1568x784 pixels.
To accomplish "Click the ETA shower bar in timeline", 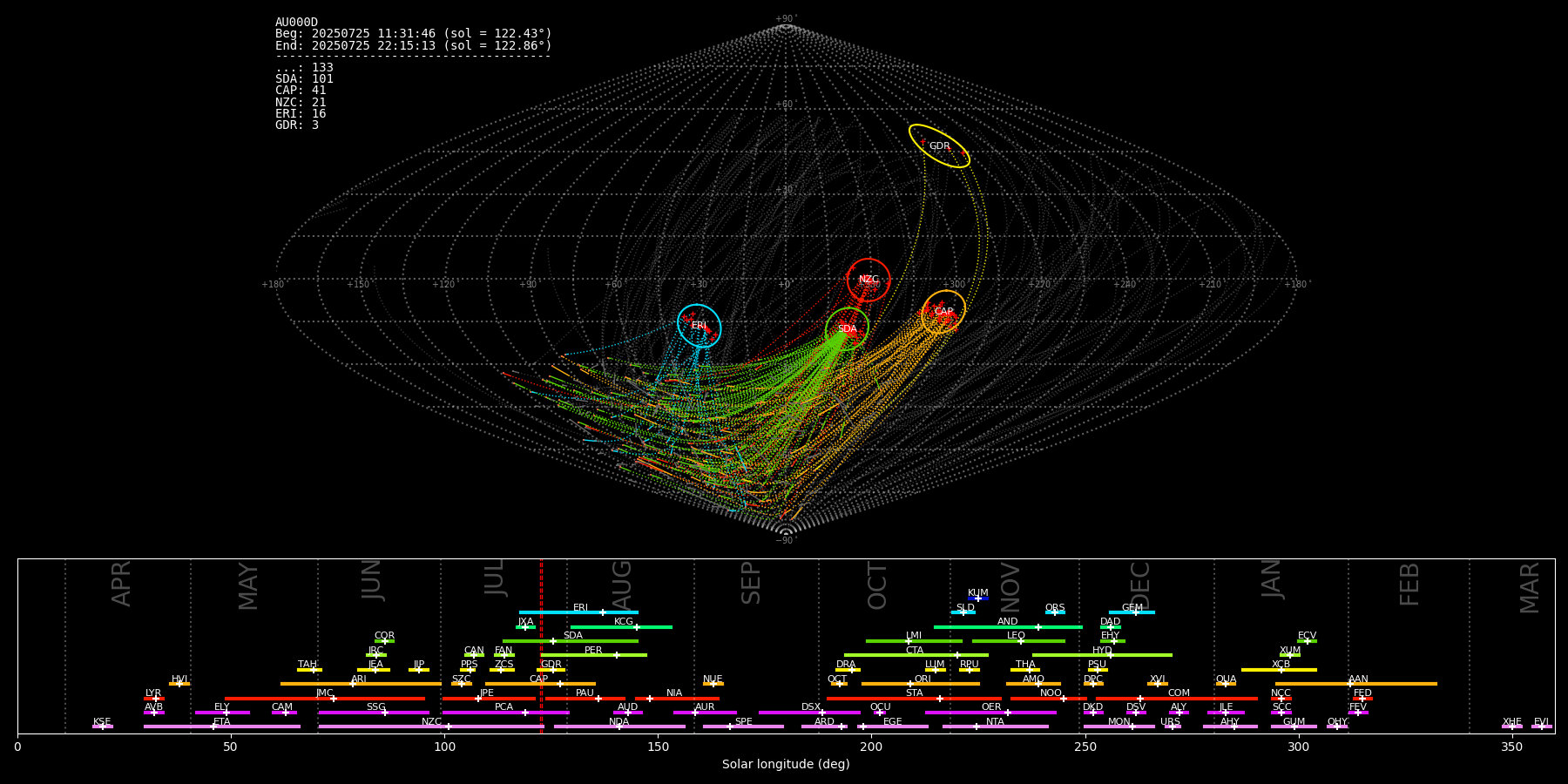I will pyautogui.click(x=222, y=727).
